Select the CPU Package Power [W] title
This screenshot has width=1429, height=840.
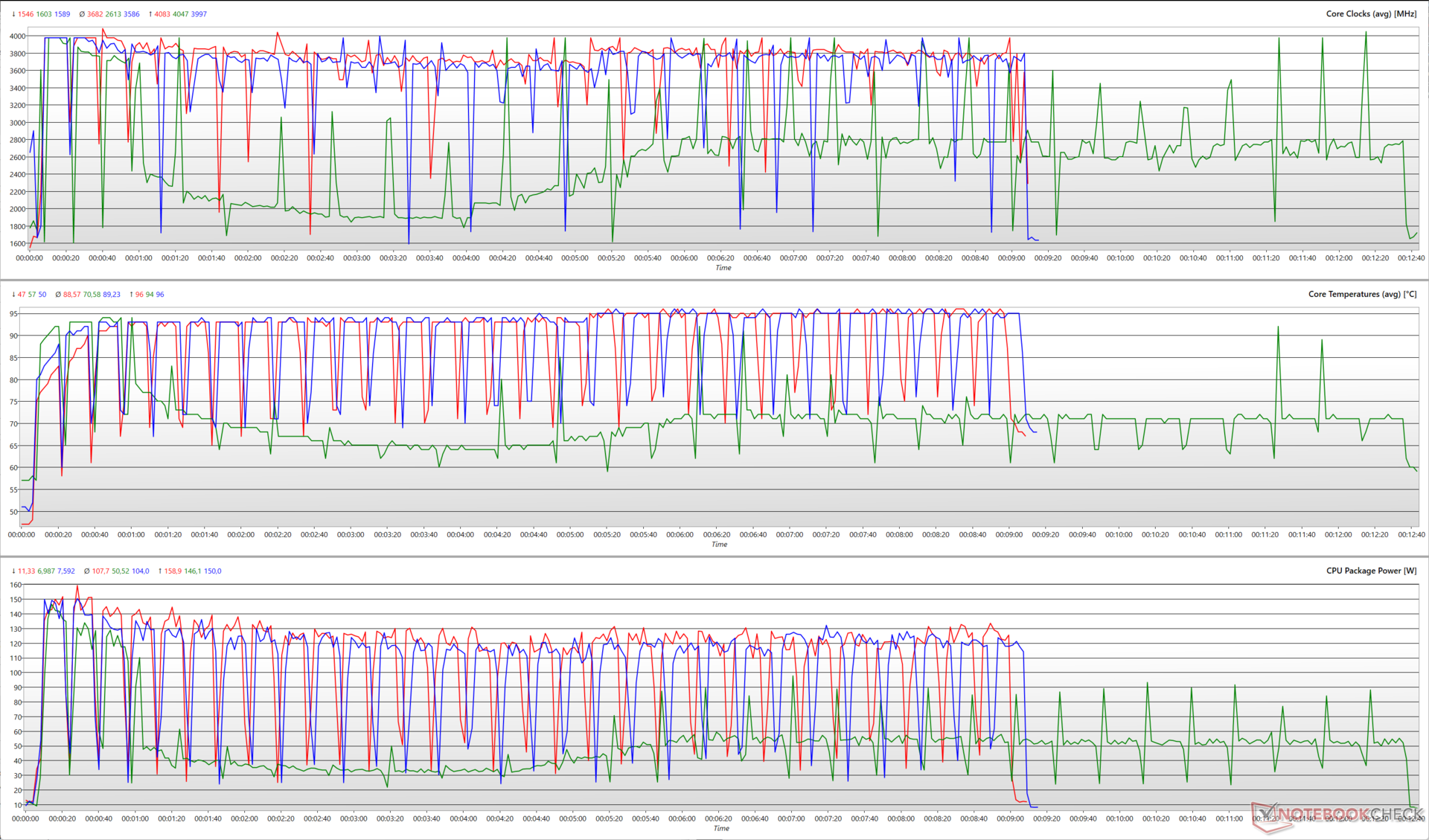pos(1371,571)
